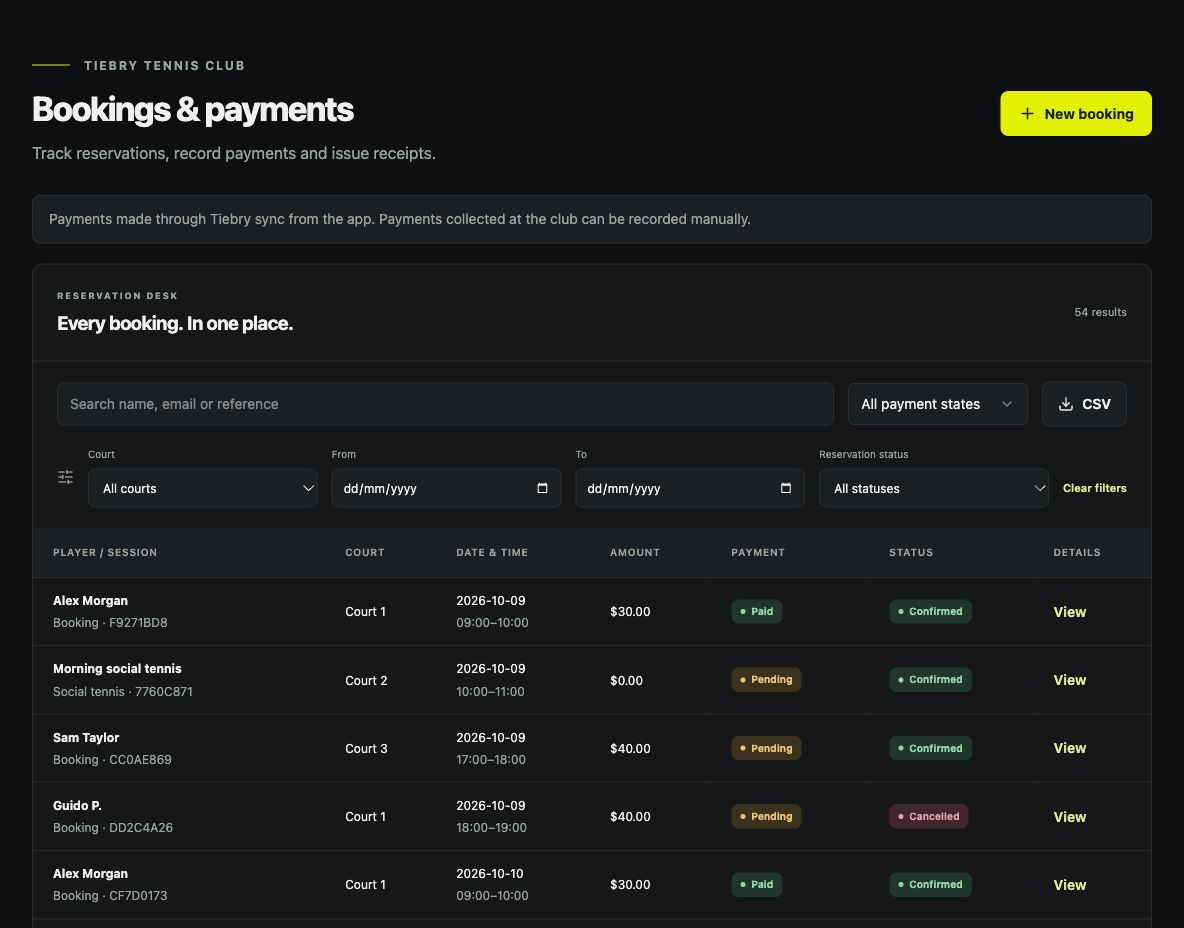1184x928 pixels.
Task: View details for Guido P. booking
Action: pos(1069,816)
